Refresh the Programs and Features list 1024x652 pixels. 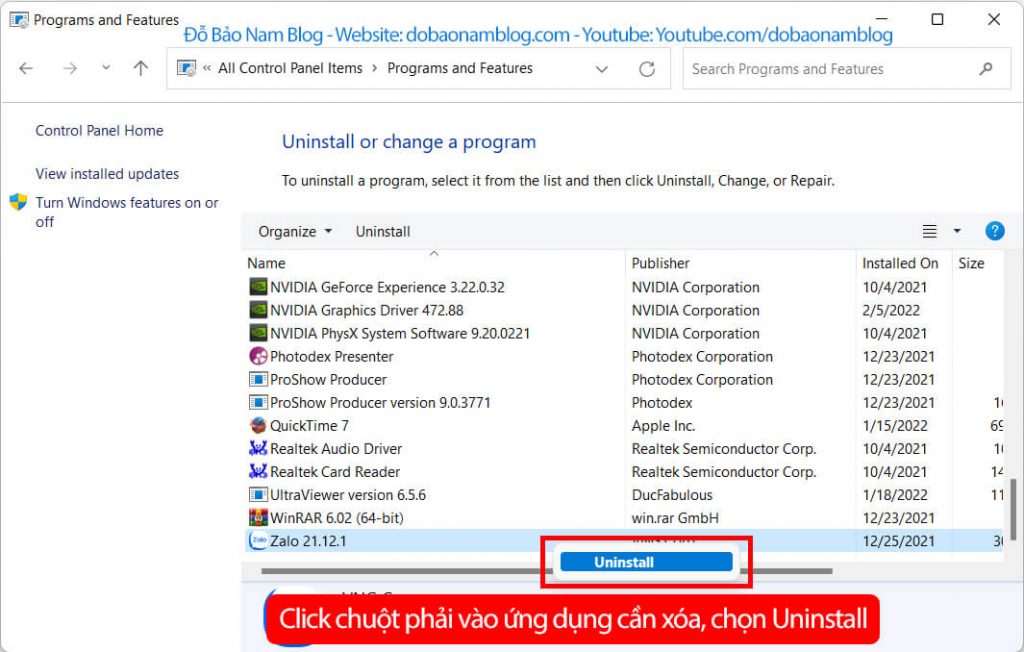click(647, 69)
